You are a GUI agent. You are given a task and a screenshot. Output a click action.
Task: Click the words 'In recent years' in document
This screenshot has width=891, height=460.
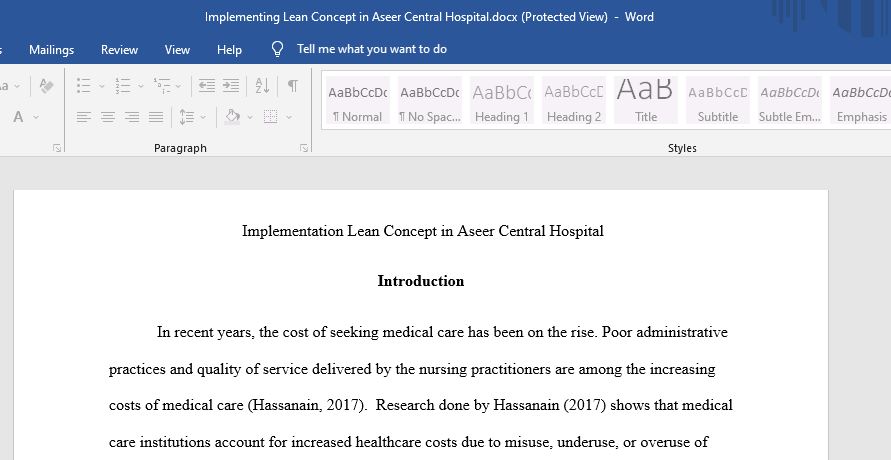click(204, 332)
